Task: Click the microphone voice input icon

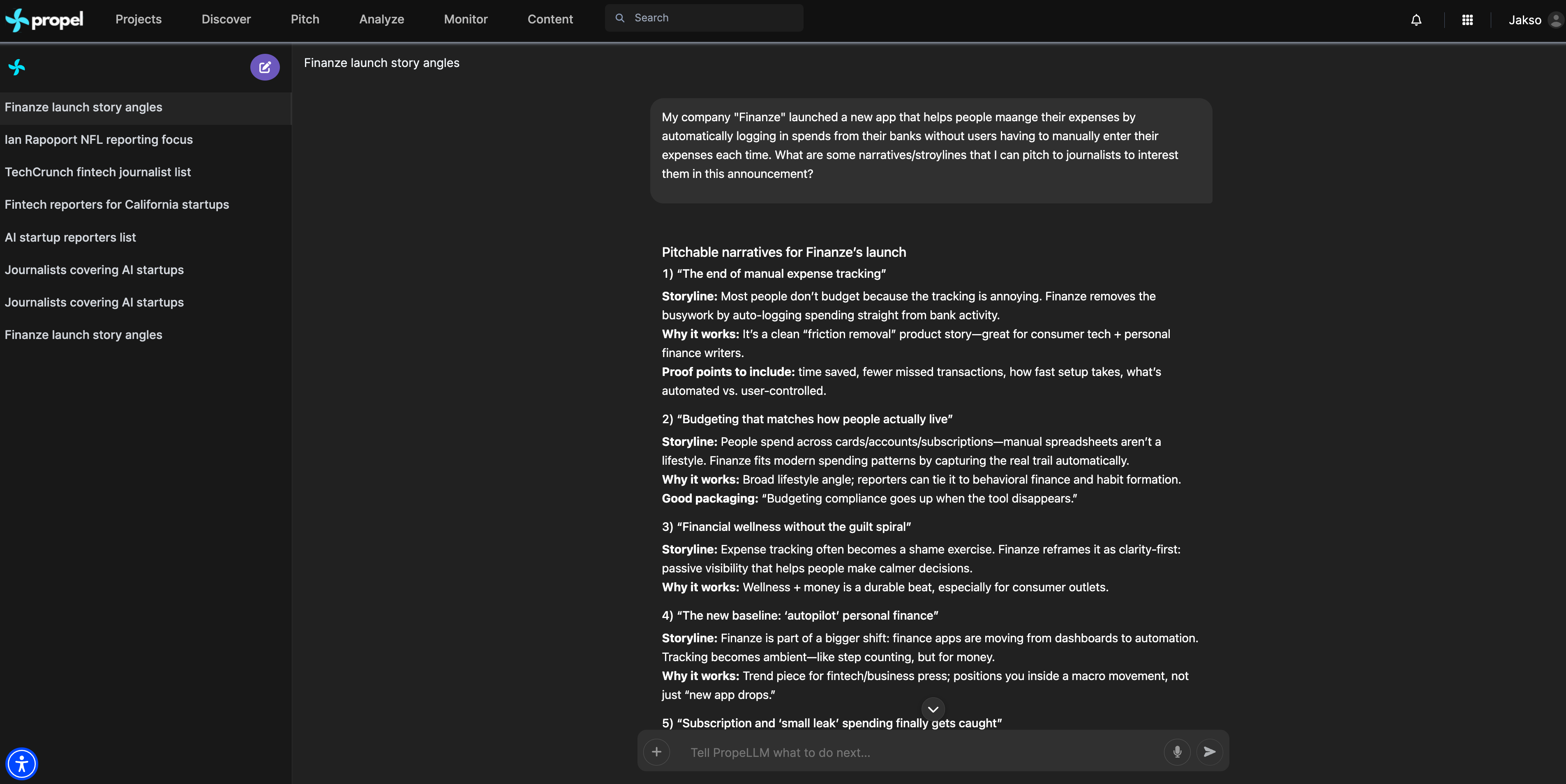Action: pos(1177,752)
